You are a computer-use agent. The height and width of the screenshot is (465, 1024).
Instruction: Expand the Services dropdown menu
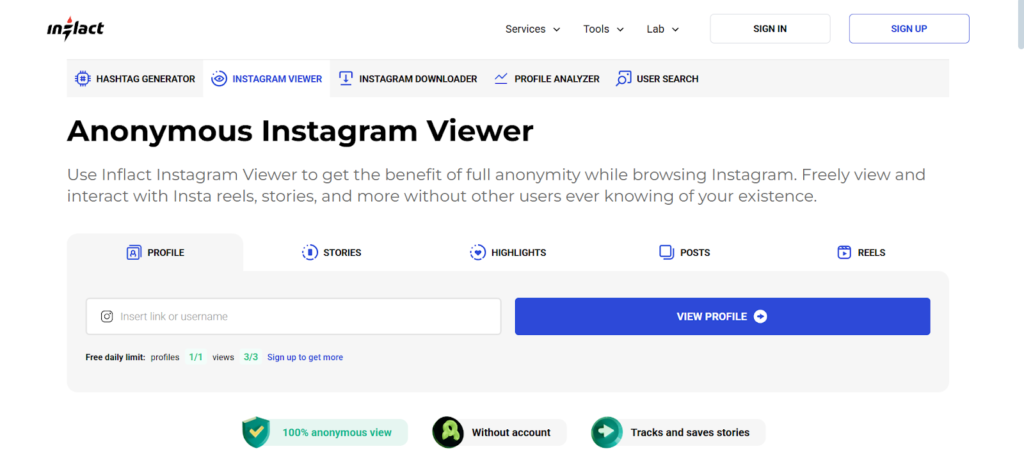(x=532, y=29)
